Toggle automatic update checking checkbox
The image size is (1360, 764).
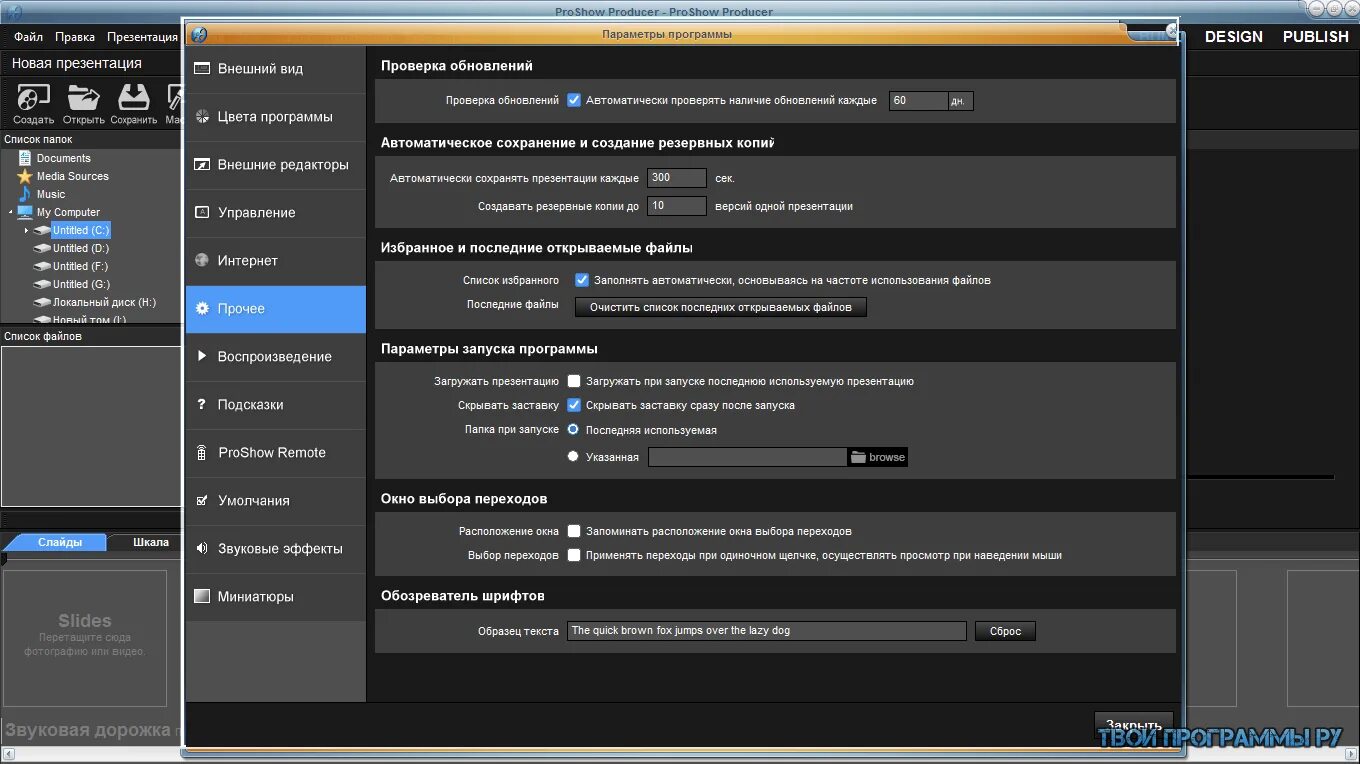point(574,100)
